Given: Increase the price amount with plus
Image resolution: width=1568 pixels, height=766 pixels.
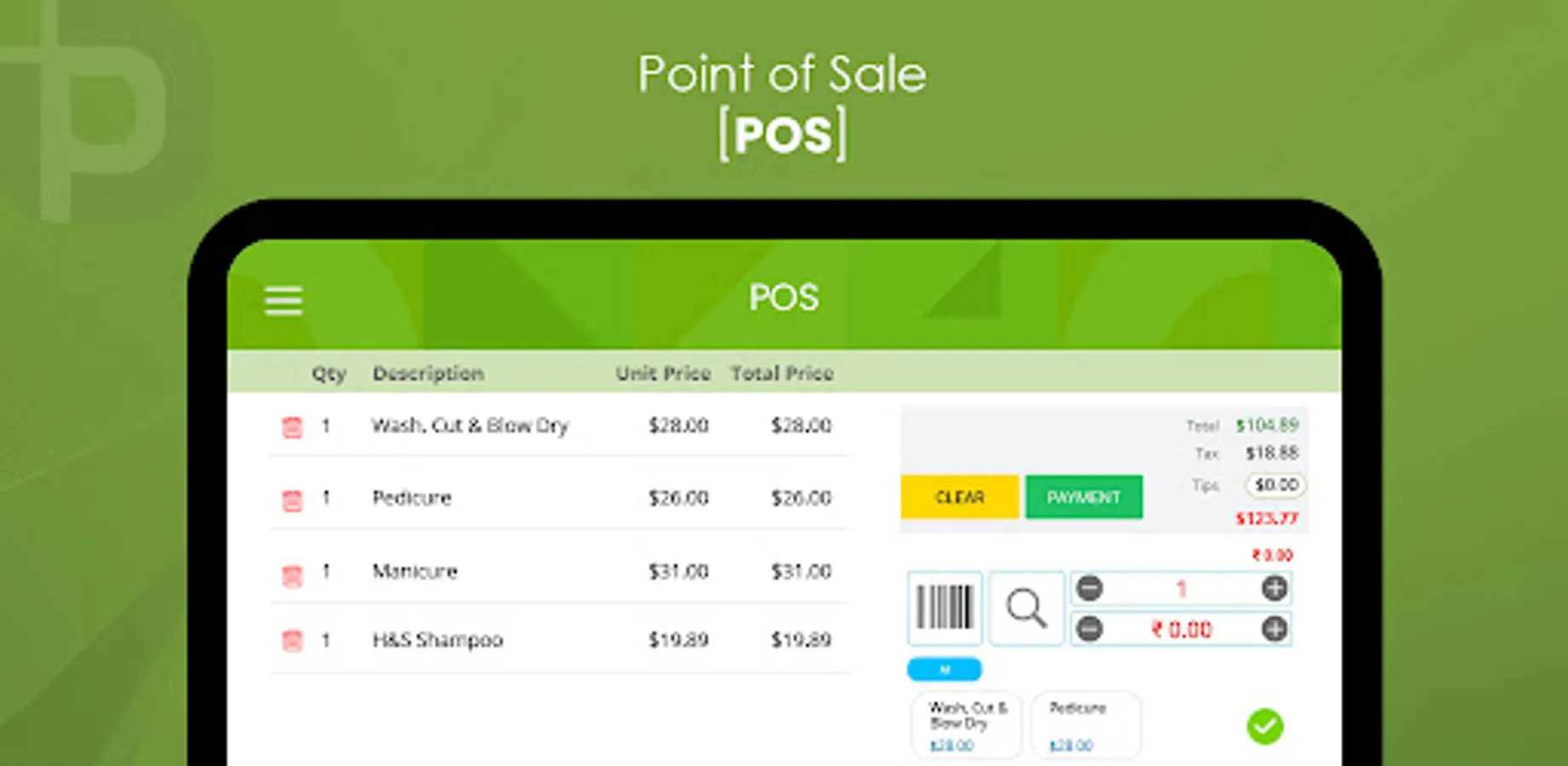Looking at the screenshot, I should point(1274,629).
